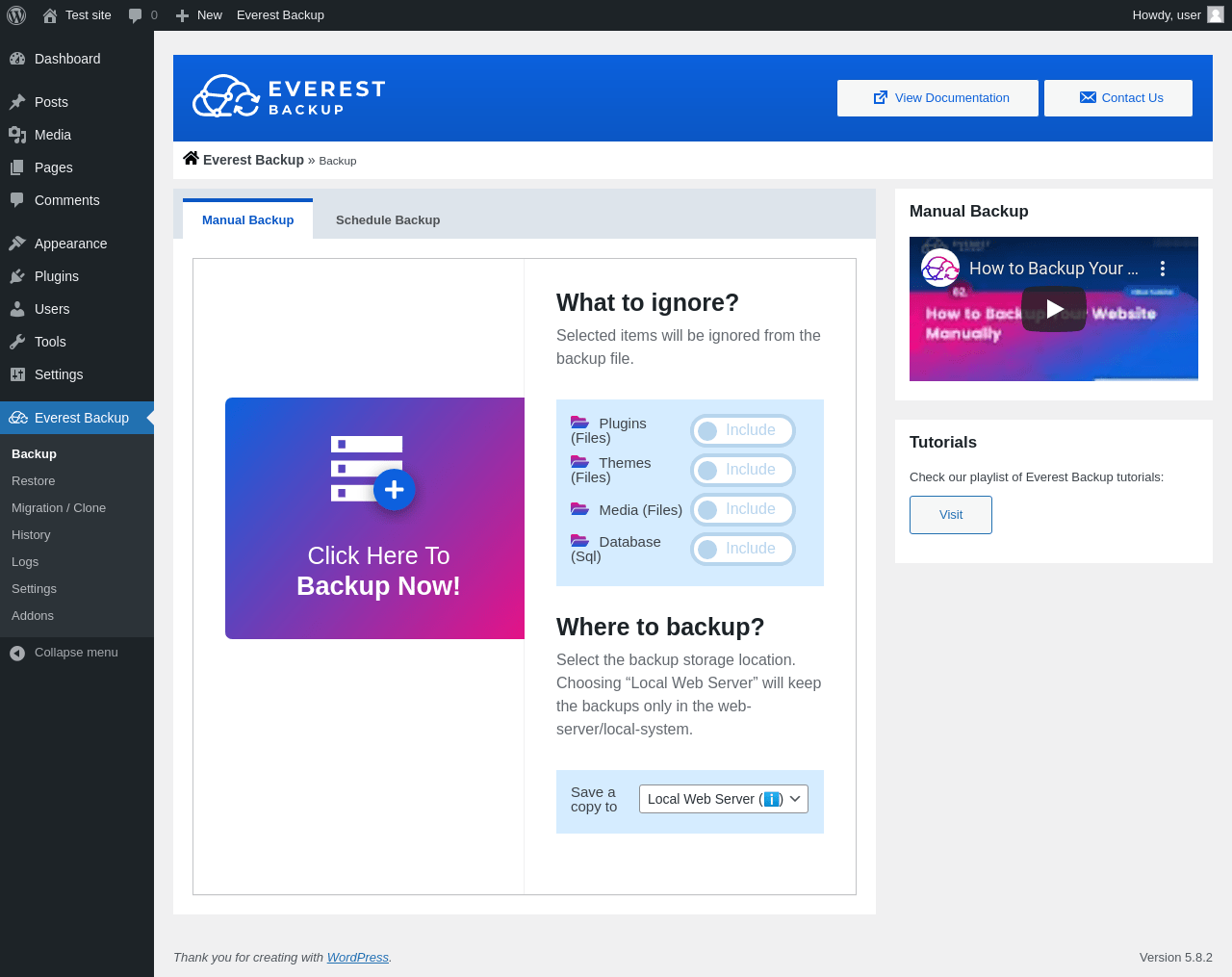Click the What to ignore? heading
Screen dimensions: 1232x977
(x=648, y=302)
